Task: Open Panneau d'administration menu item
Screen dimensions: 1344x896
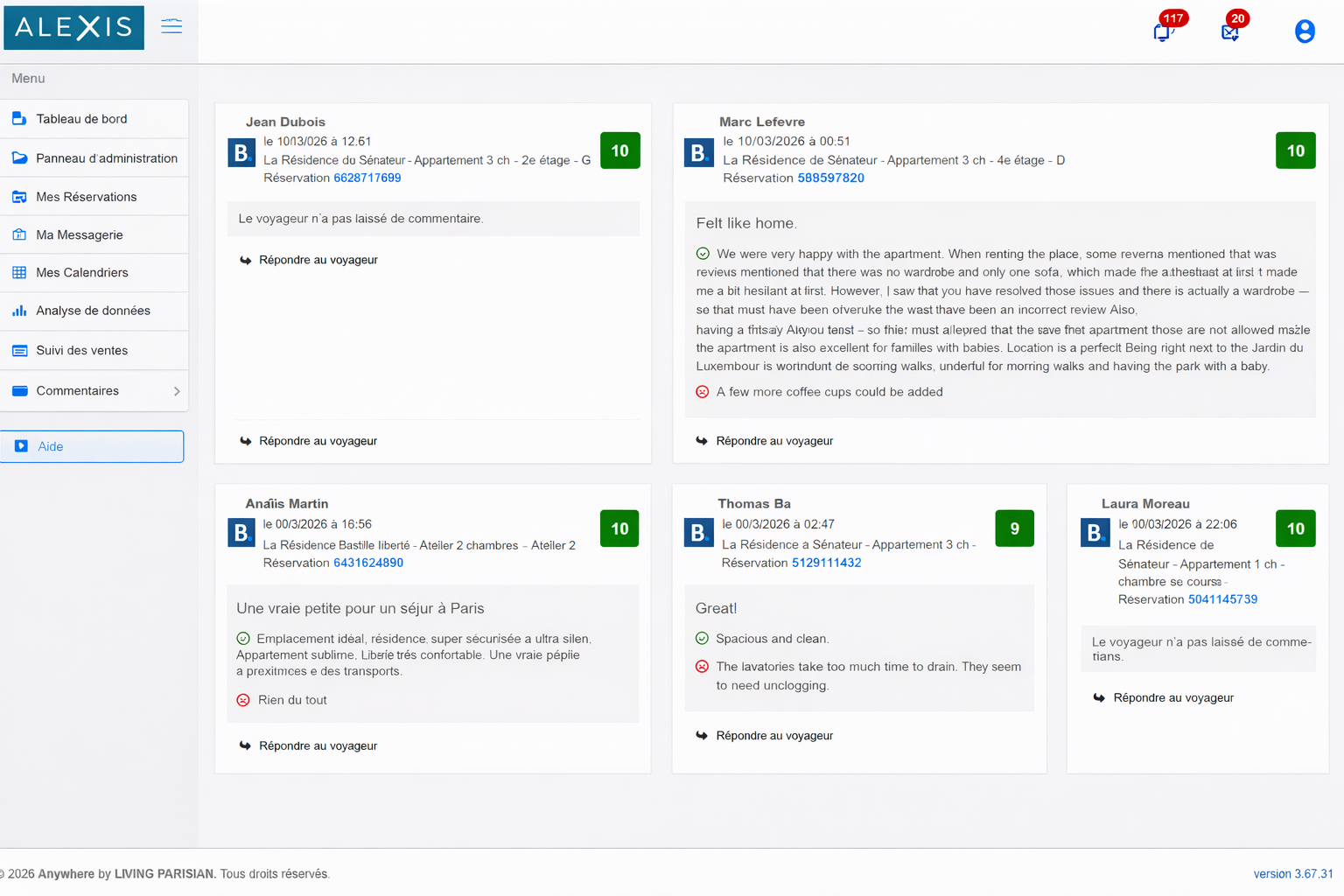Action: tap(106, 158)
